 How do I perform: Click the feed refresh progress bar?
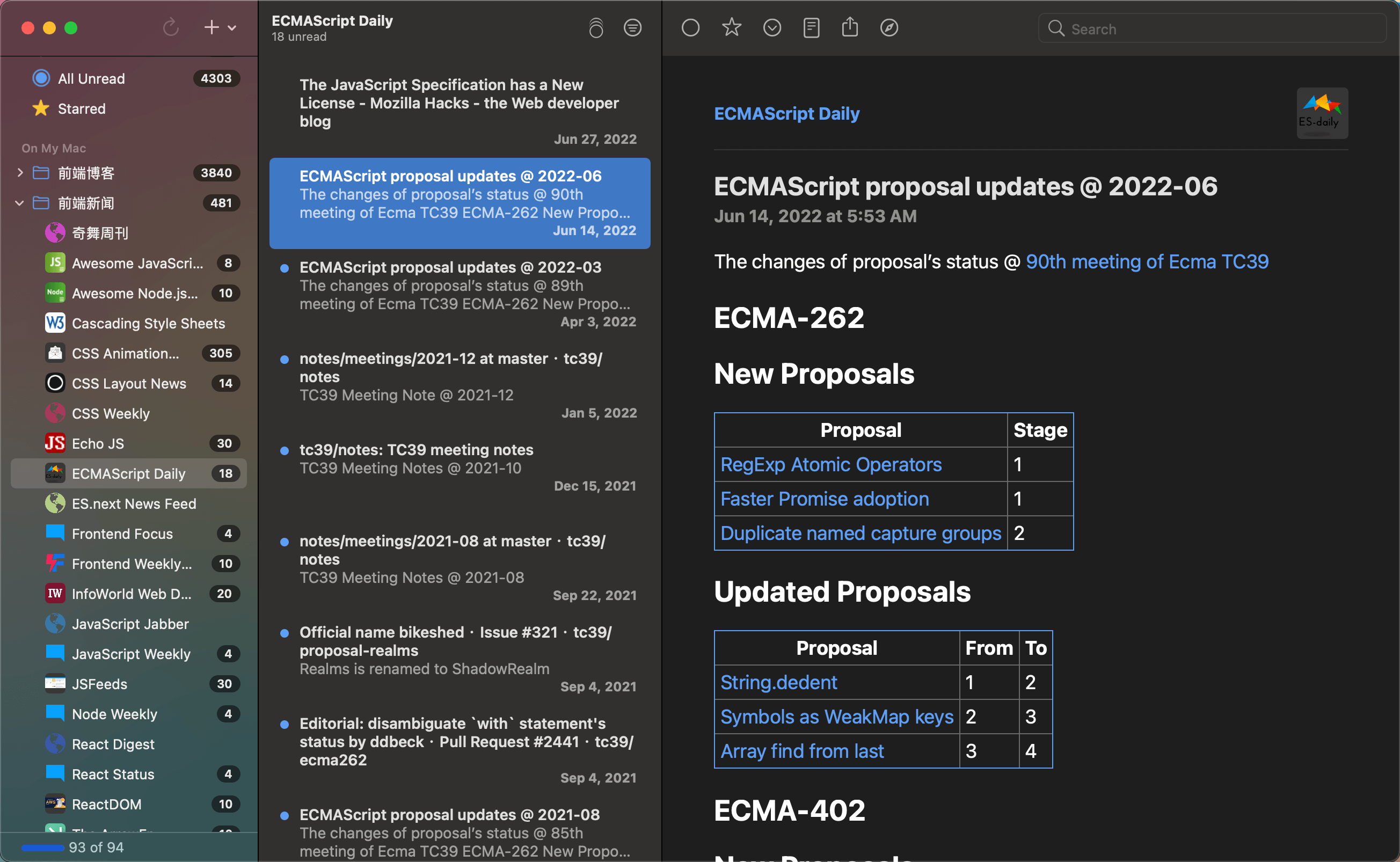pos(43,847)
